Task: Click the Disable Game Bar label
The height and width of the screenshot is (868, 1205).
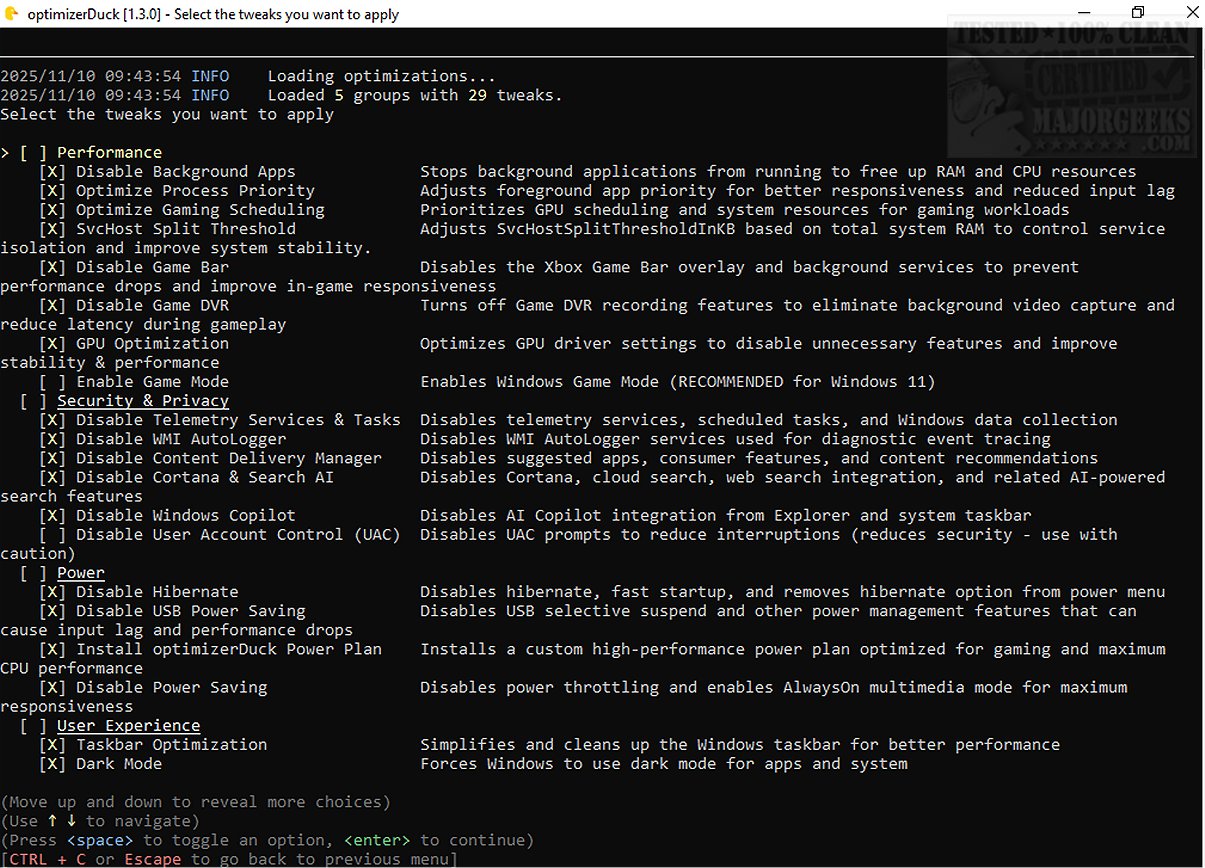Action: coord(152,267)
